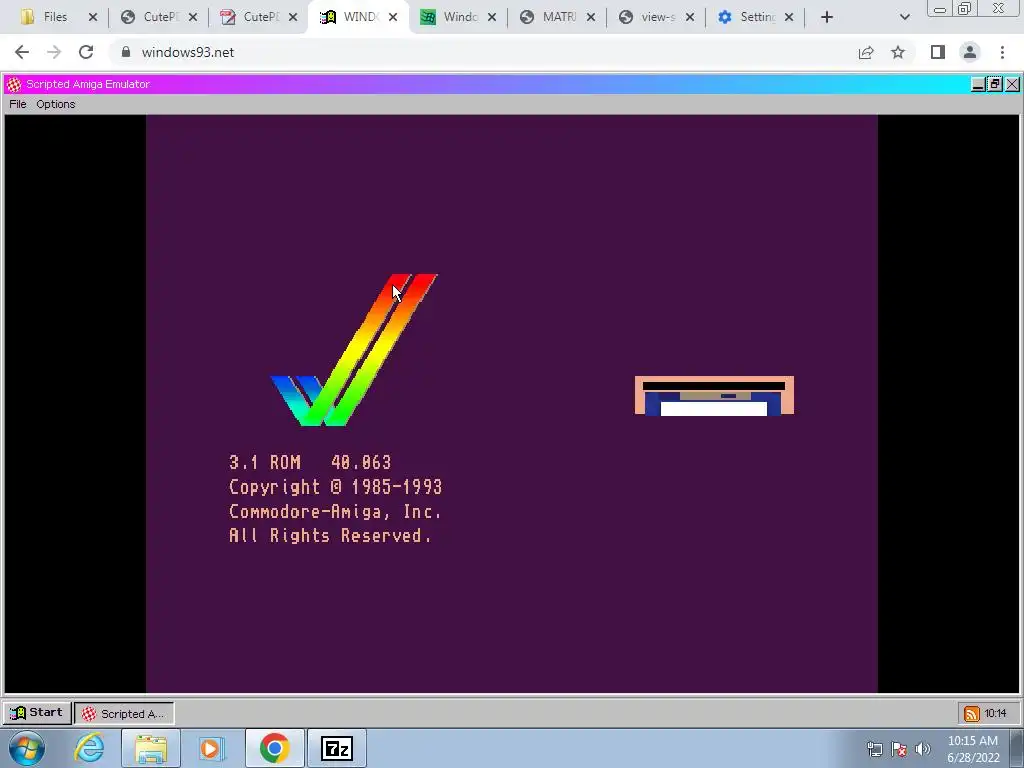Reload the windows93.net page
1024x768 pixels.
coord(86,52)
